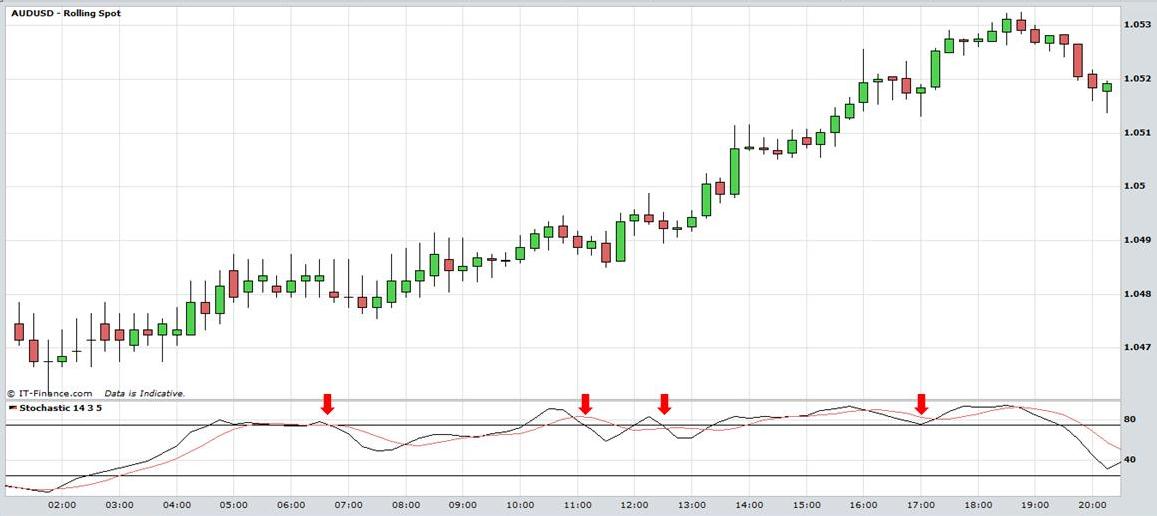Click the 17:00 time axis label
This screenshot has width=1157, height=516.
click(920, 506)
